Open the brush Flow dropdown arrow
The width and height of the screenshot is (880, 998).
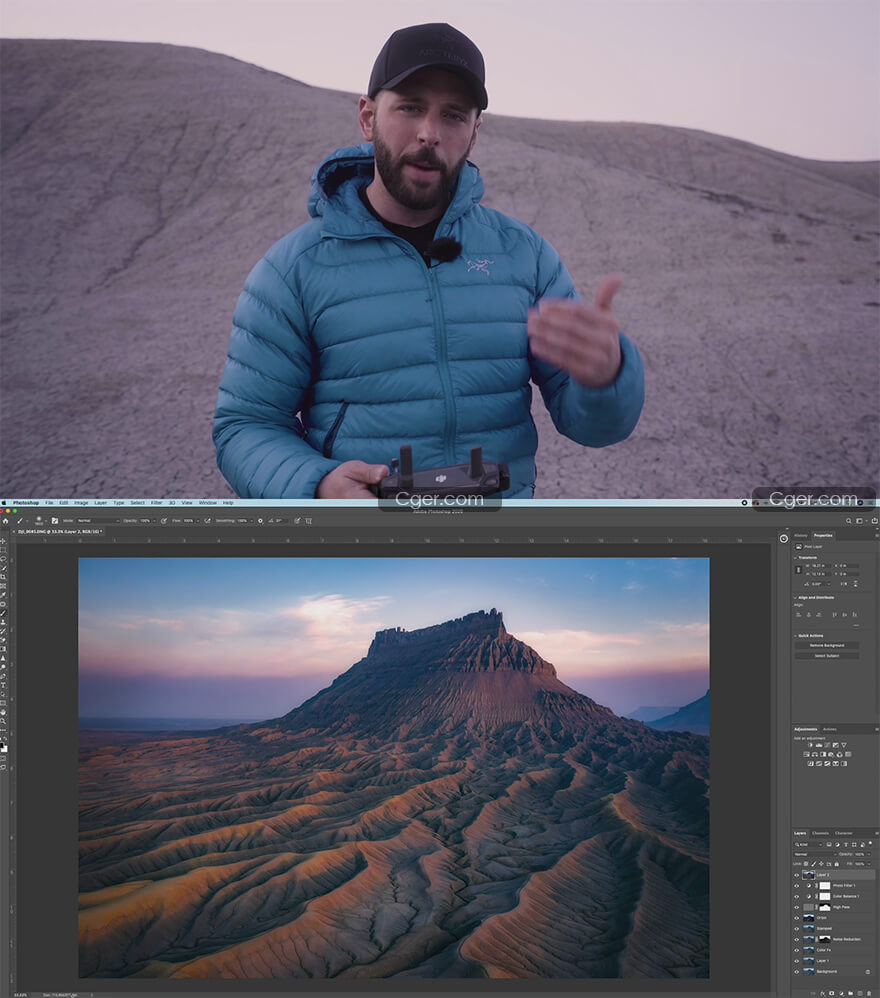tap(198, 521)
